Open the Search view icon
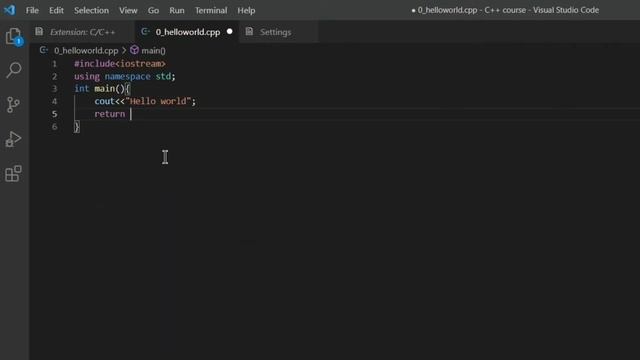The image size is (640, 360). pos(13,70)
